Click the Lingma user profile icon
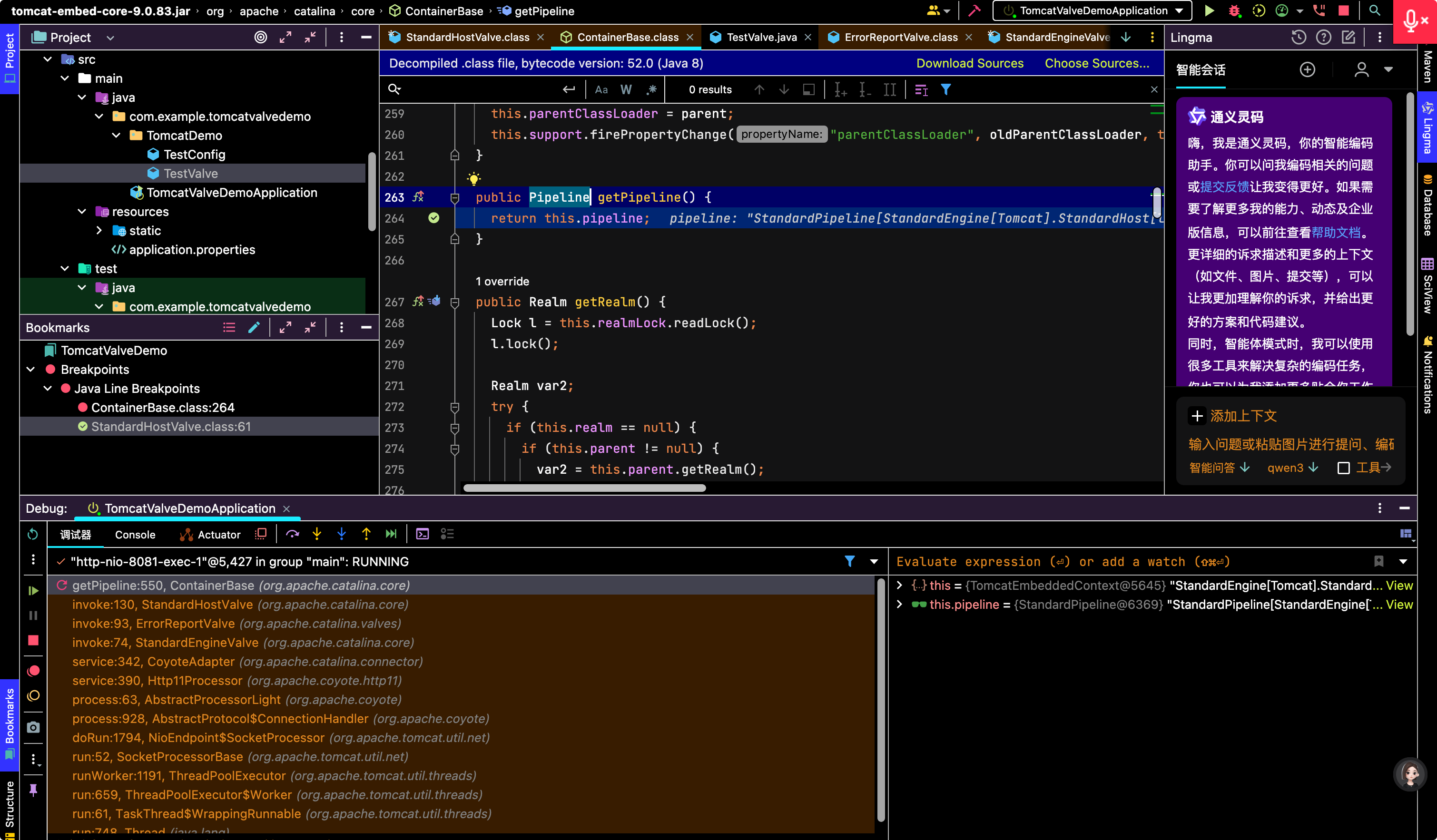The height and width of the screenshot is (840, 1437). tap(1362, 69)
